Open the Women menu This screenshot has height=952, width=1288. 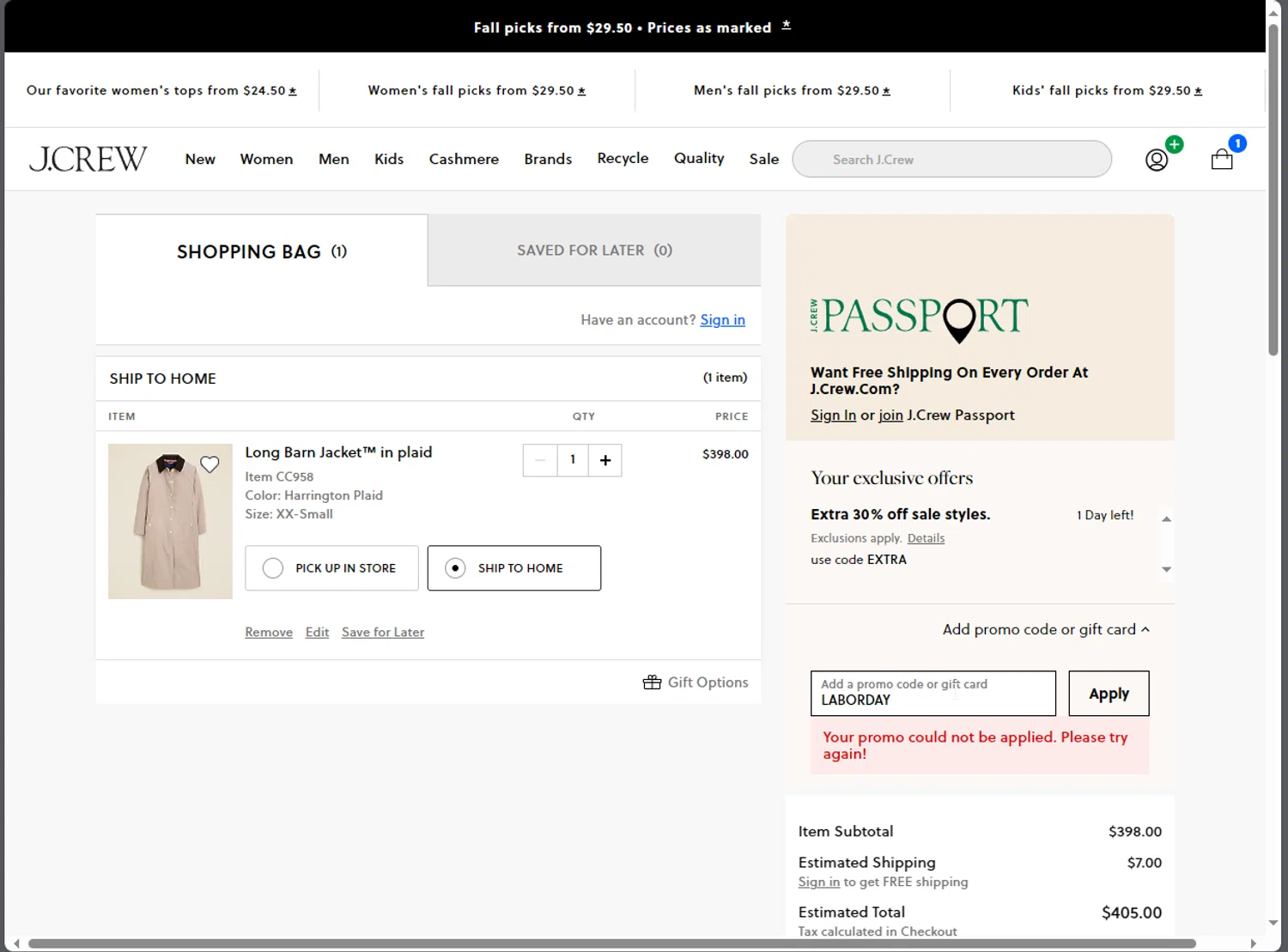point(266,159)
